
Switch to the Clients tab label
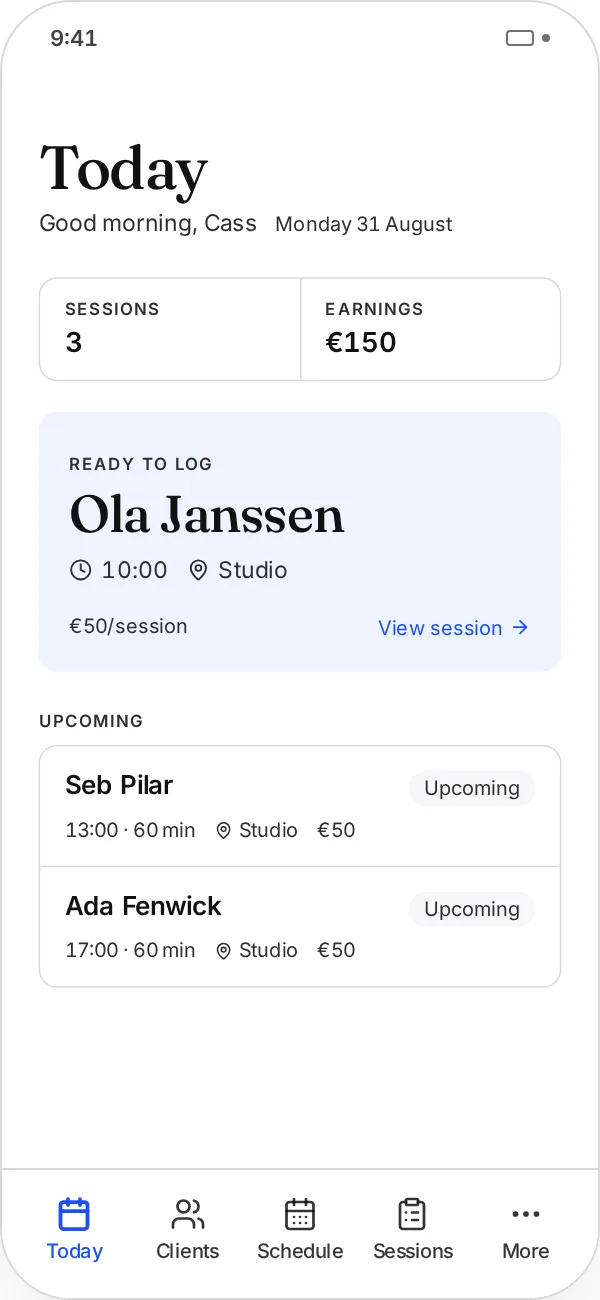187,1251
